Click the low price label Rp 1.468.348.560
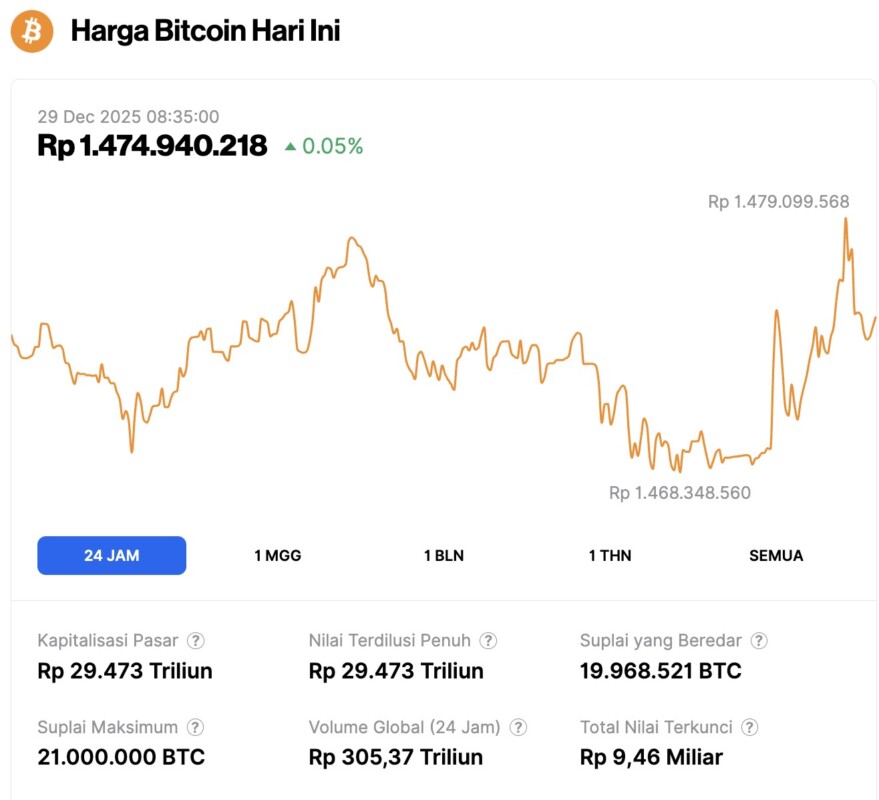Viewport: 879px width, 800px height. [678, 492]
